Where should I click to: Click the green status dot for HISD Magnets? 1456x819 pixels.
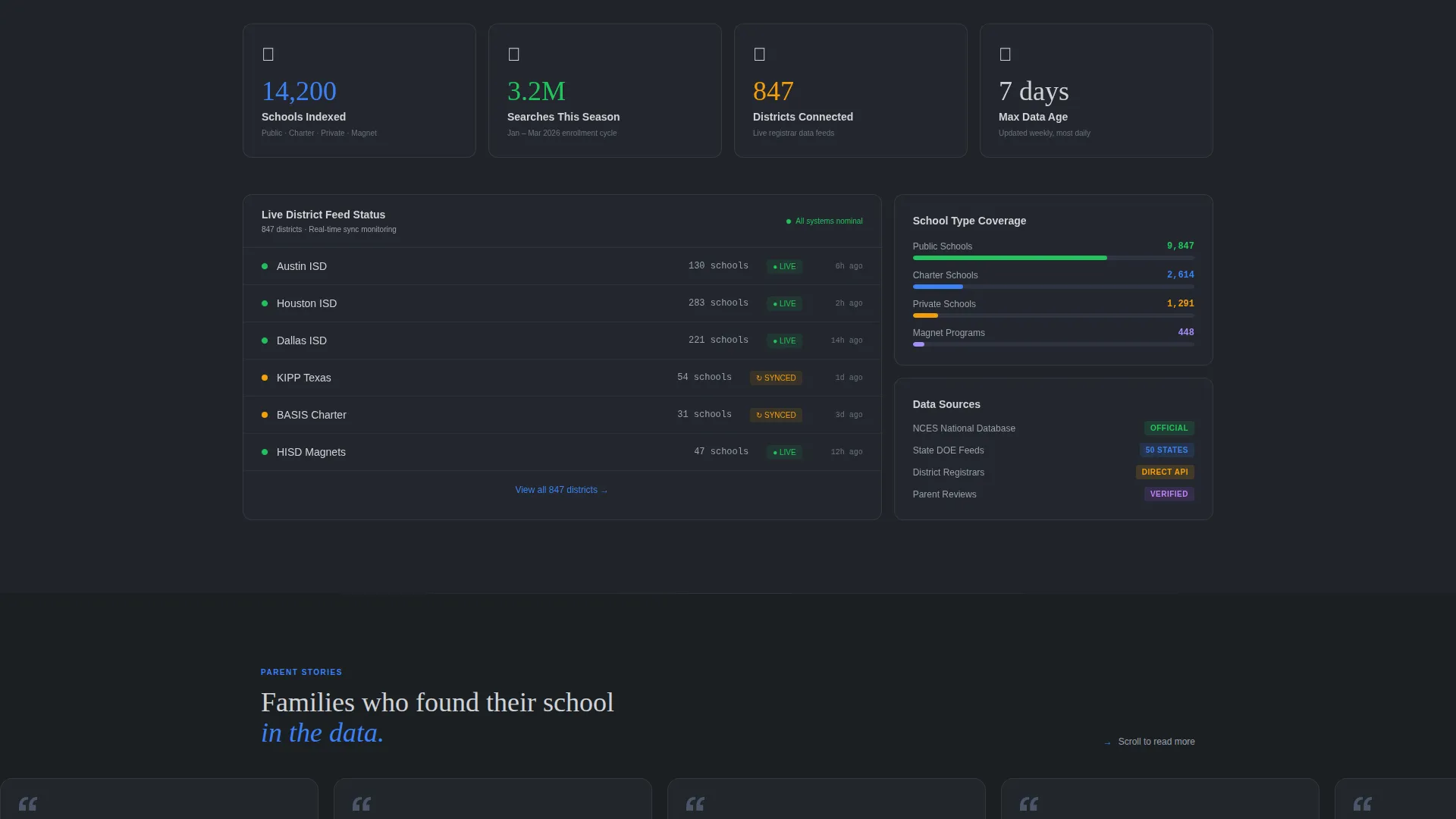pyautogui.click(x=265, y=452)
